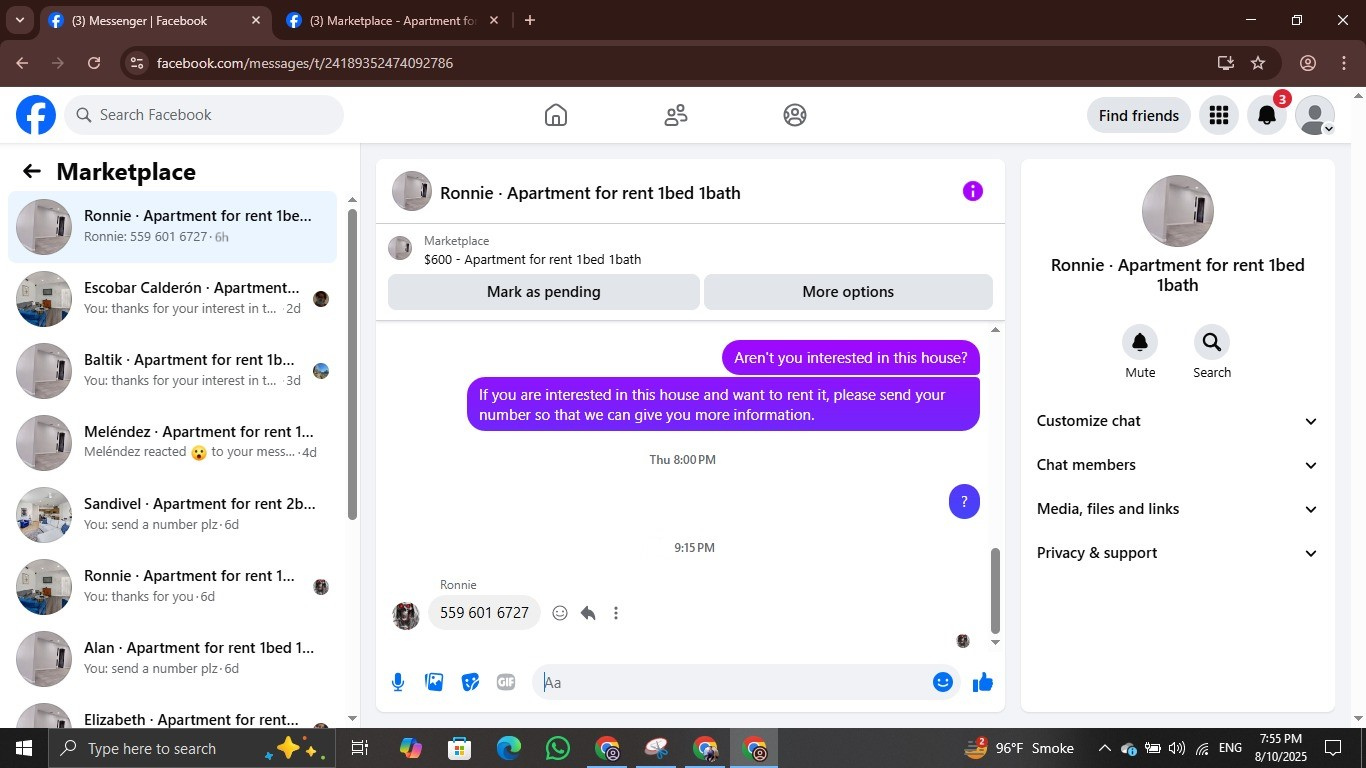
Task: Click the Windows Start button
Action: pos(23,748)
